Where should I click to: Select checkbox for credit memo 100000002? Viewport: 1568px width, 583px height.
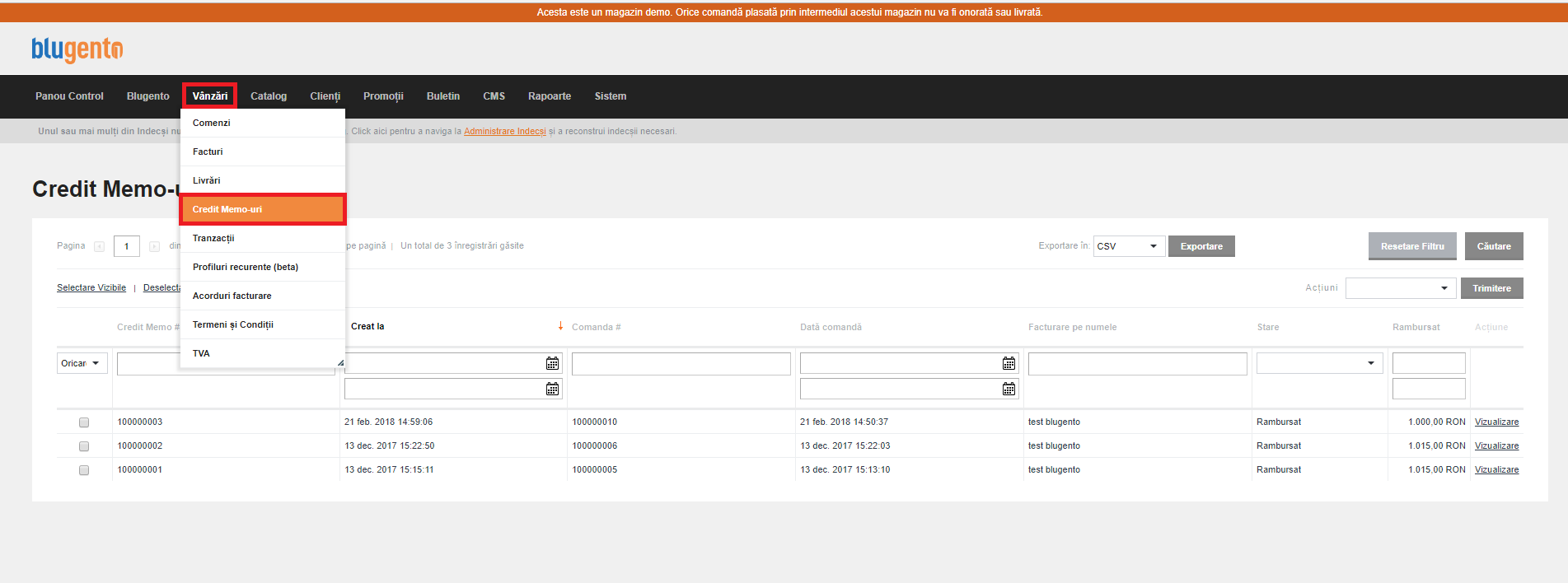point(84,446)
